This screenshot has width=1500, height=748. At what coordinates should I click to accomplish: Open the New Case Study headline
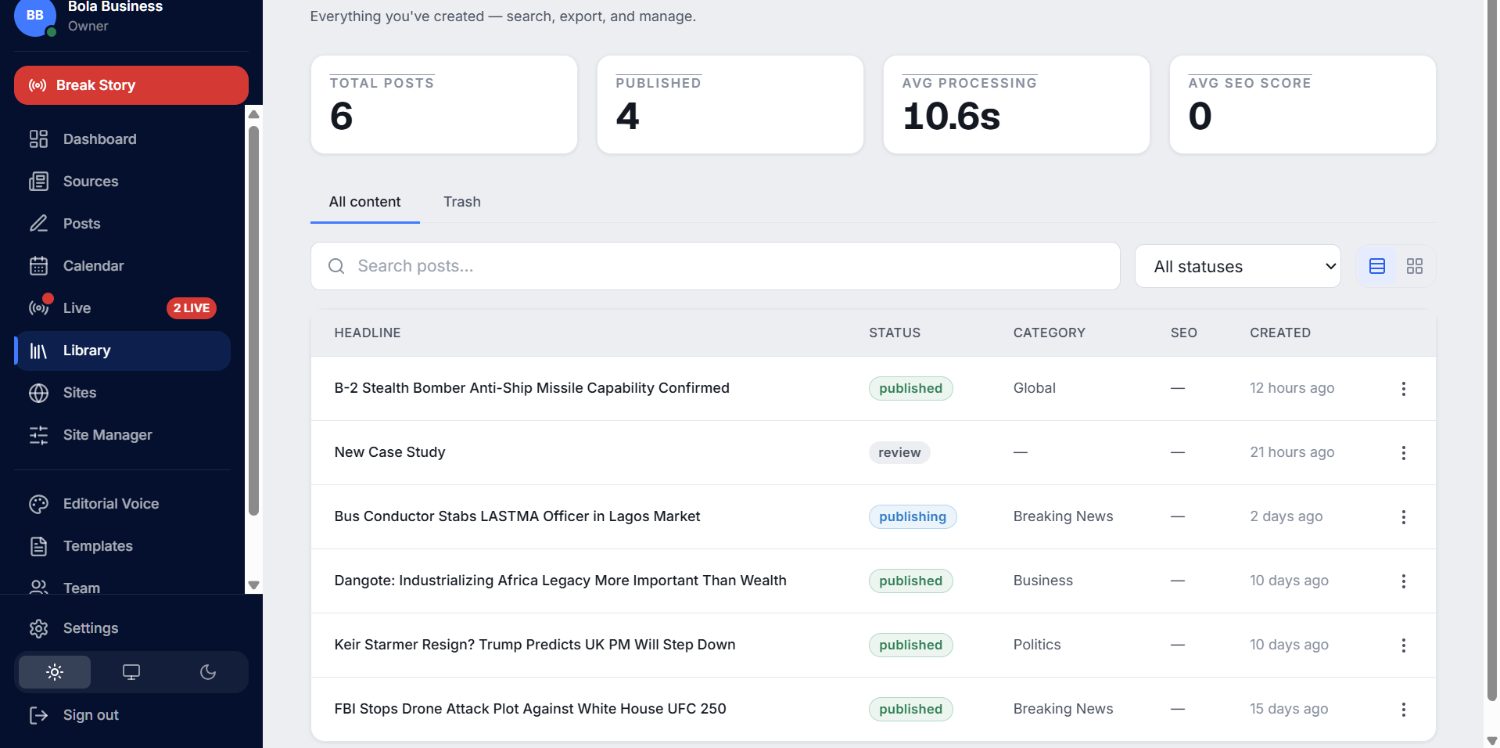[390, 452]
